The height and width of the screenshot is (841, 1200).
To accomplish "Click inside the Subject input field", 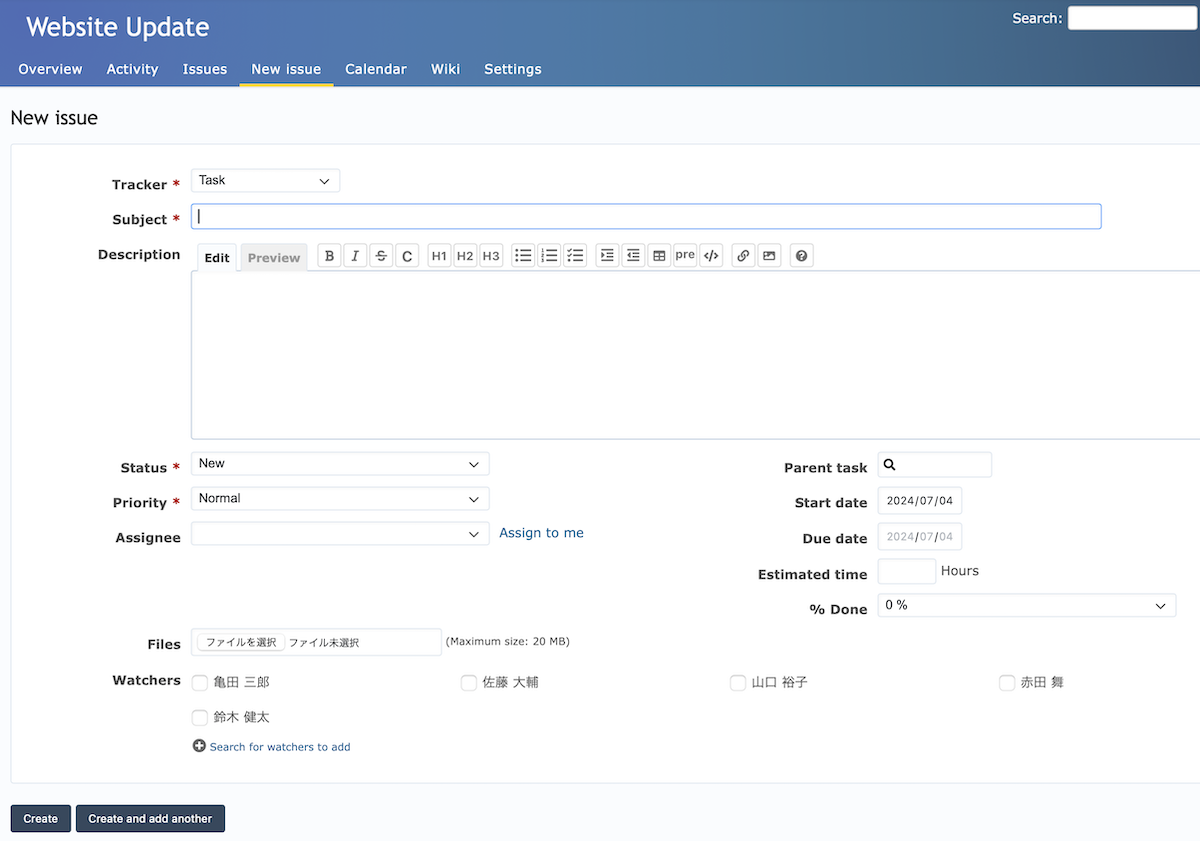I will [x=646, y=216].
